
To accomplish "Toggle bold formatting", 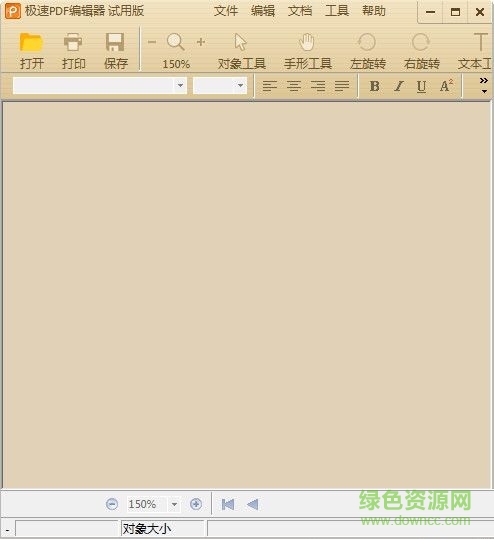I will (x=375, y=86).
